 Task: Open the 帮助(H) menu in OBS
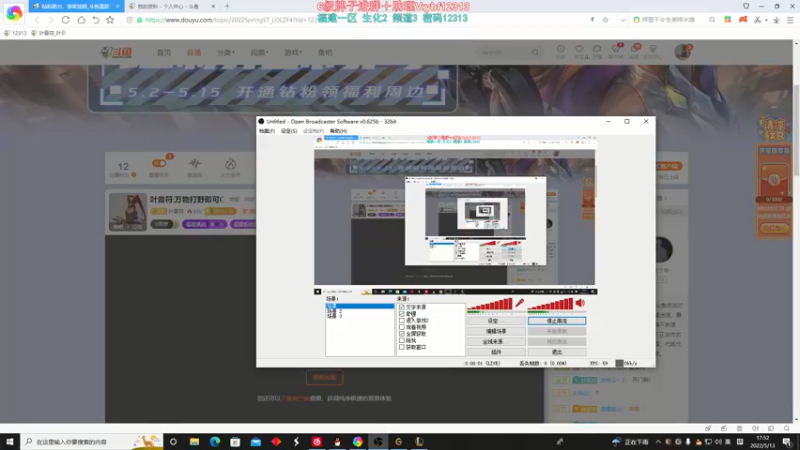pos(338,131)
